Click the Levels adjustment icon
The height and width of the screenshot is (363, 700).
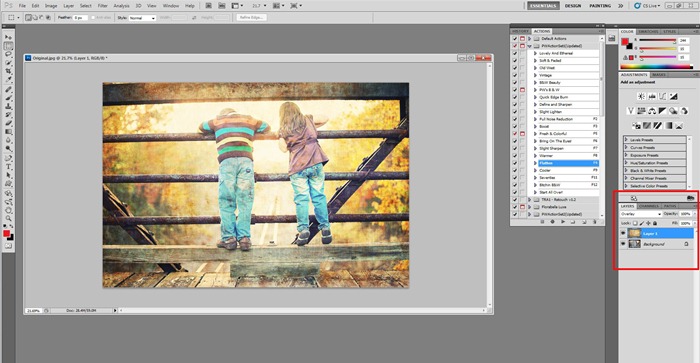tap(652, 96)
